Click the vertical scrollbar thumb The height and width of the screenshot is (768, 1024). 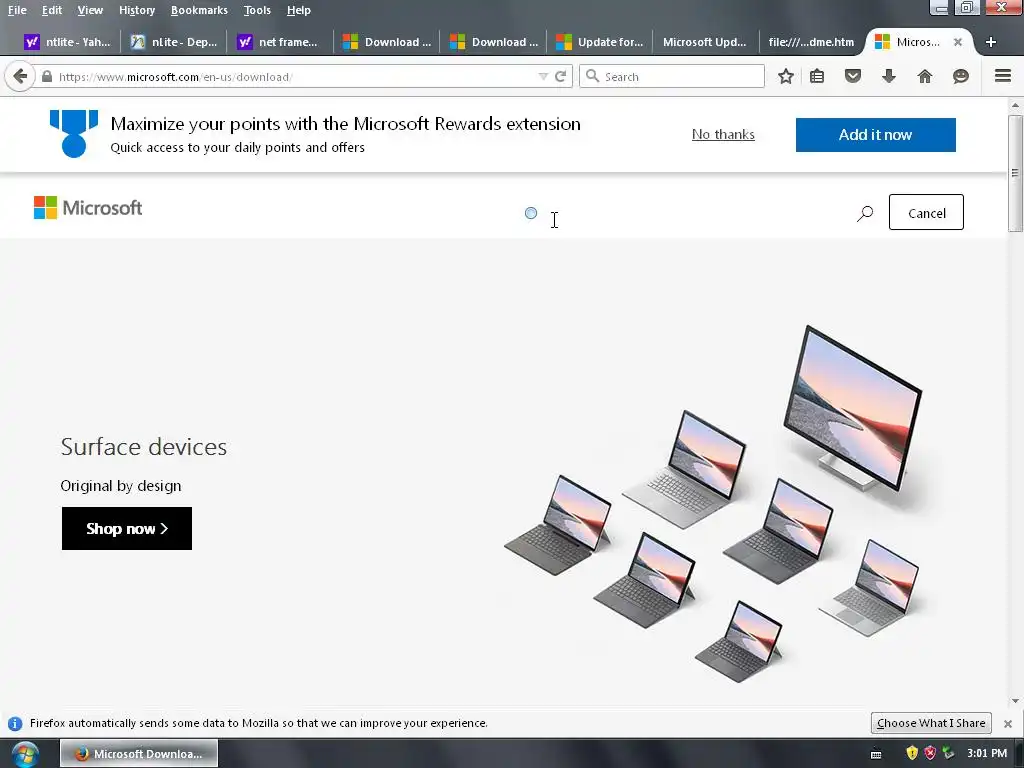coord(1014,173)
